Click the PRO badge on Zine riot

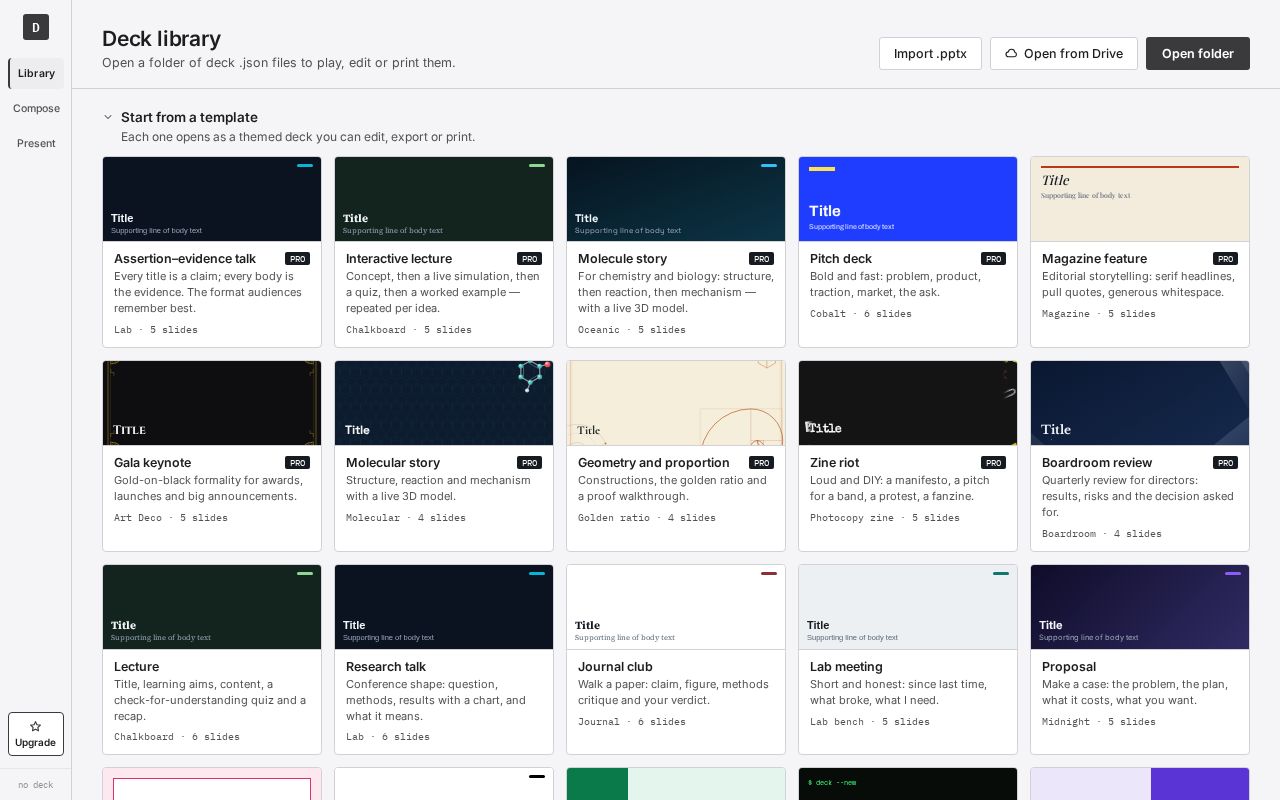[993, 463]
